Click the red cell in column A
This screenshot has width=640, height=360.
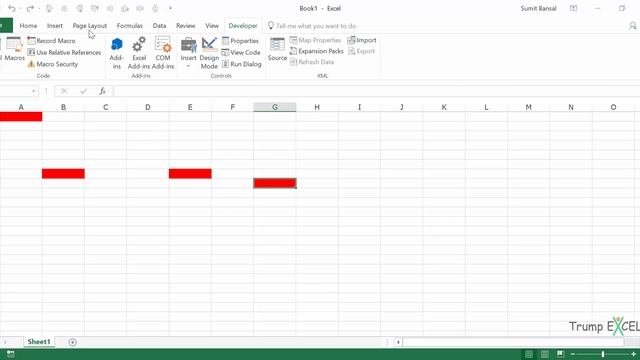[x=21, y=117]
